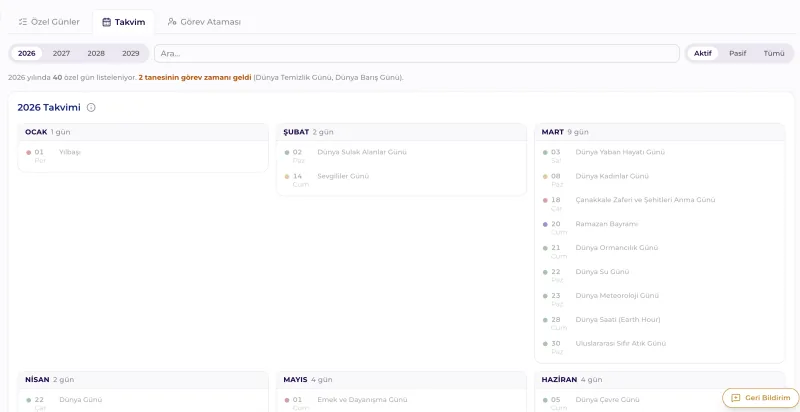Open the Geri Bildirim feedback button
Image resolution: width=800 pixels, height=412 pixels.
click(x=760, y=398)
